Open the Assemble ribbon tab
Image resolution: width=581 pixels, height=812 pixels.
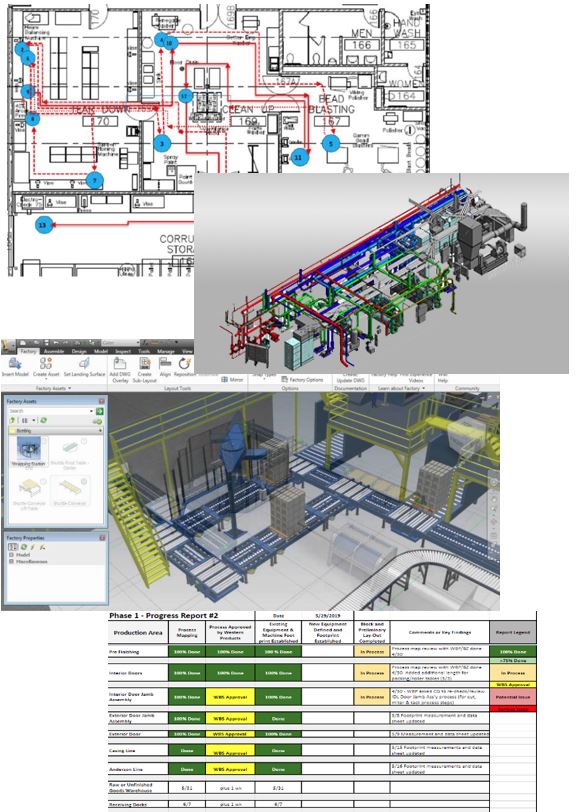point(54,351)
